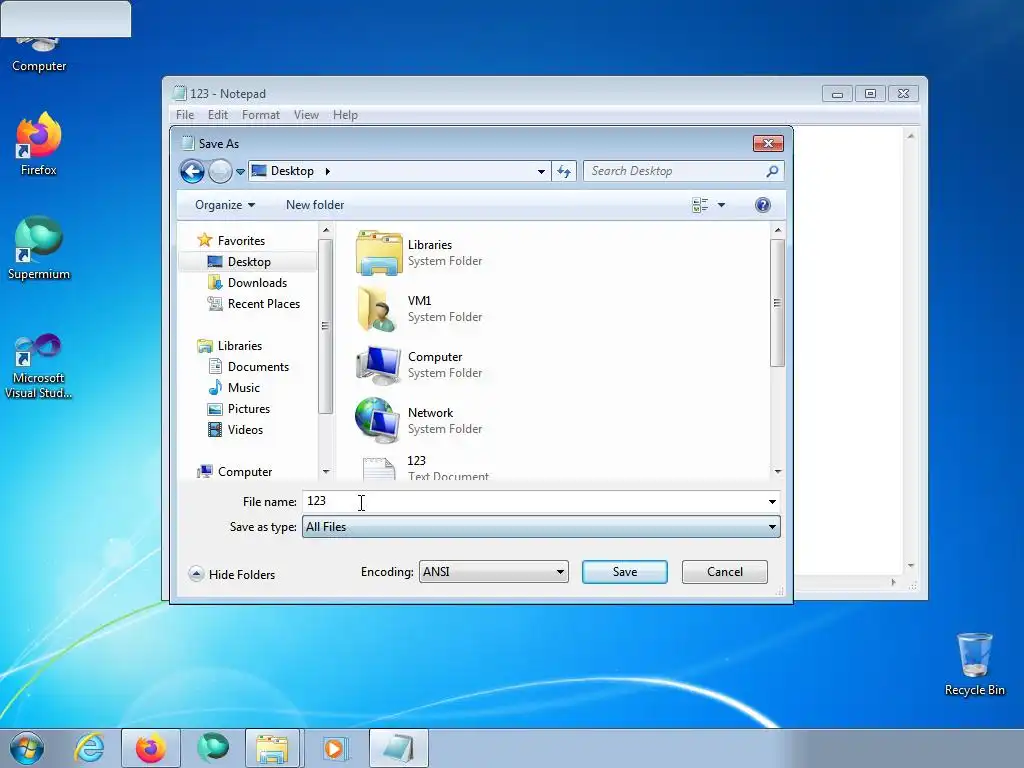Image resolution: width=1024 pixels, height=768 pixels.
Task: Open the Save as type combo box
Action: [x=541, y=527]
